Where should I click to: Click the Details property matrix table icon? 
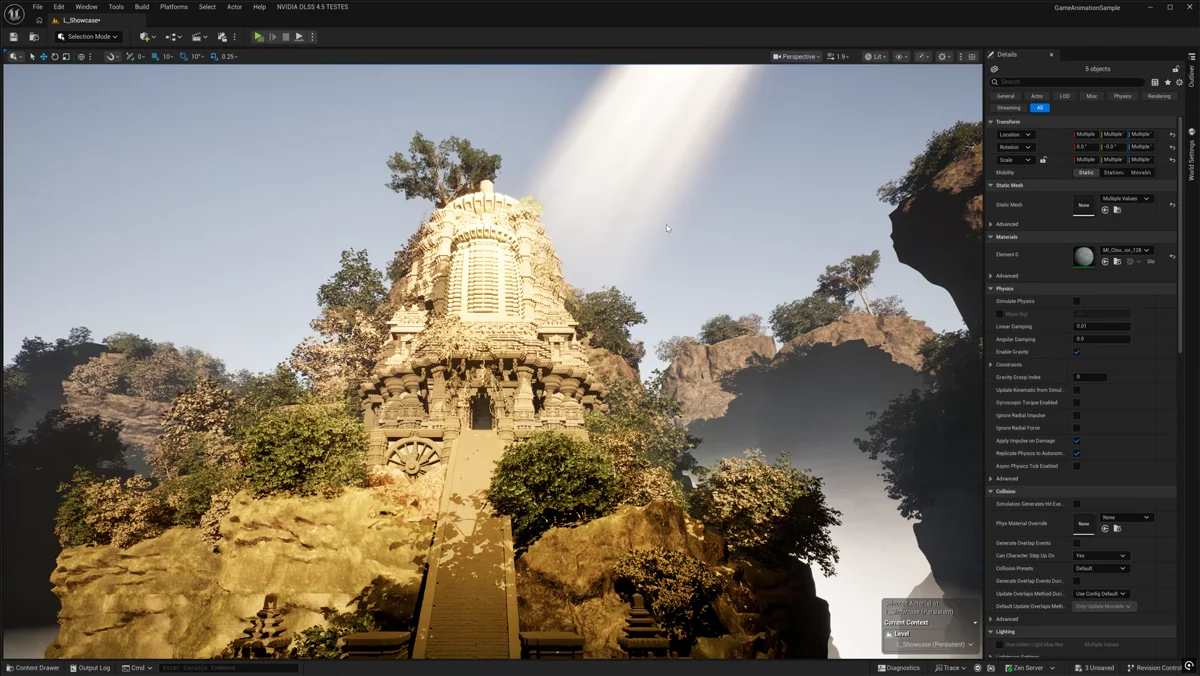coord(1155,82)
